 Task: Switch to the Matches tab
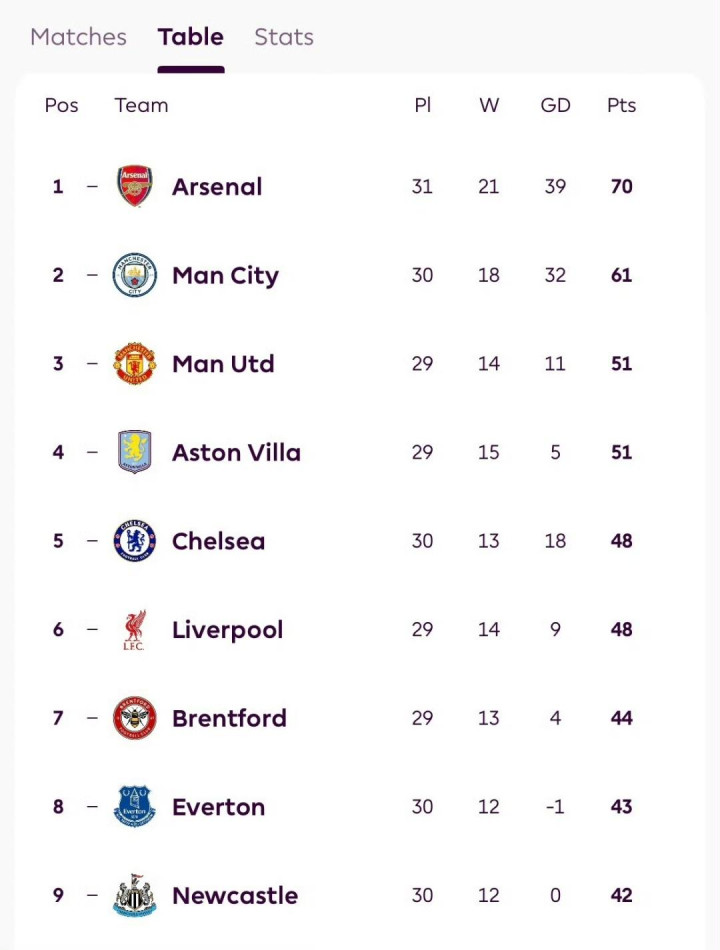(78, 37)
